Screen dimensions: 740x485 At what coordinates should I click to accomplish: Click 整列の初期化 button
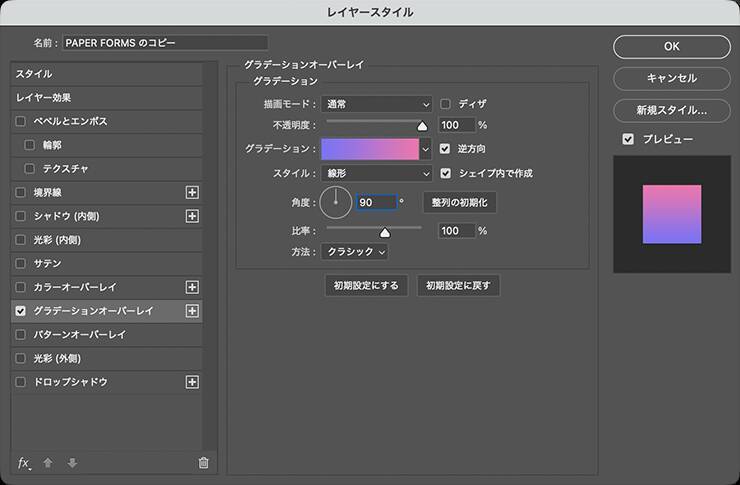coord(459,202)
